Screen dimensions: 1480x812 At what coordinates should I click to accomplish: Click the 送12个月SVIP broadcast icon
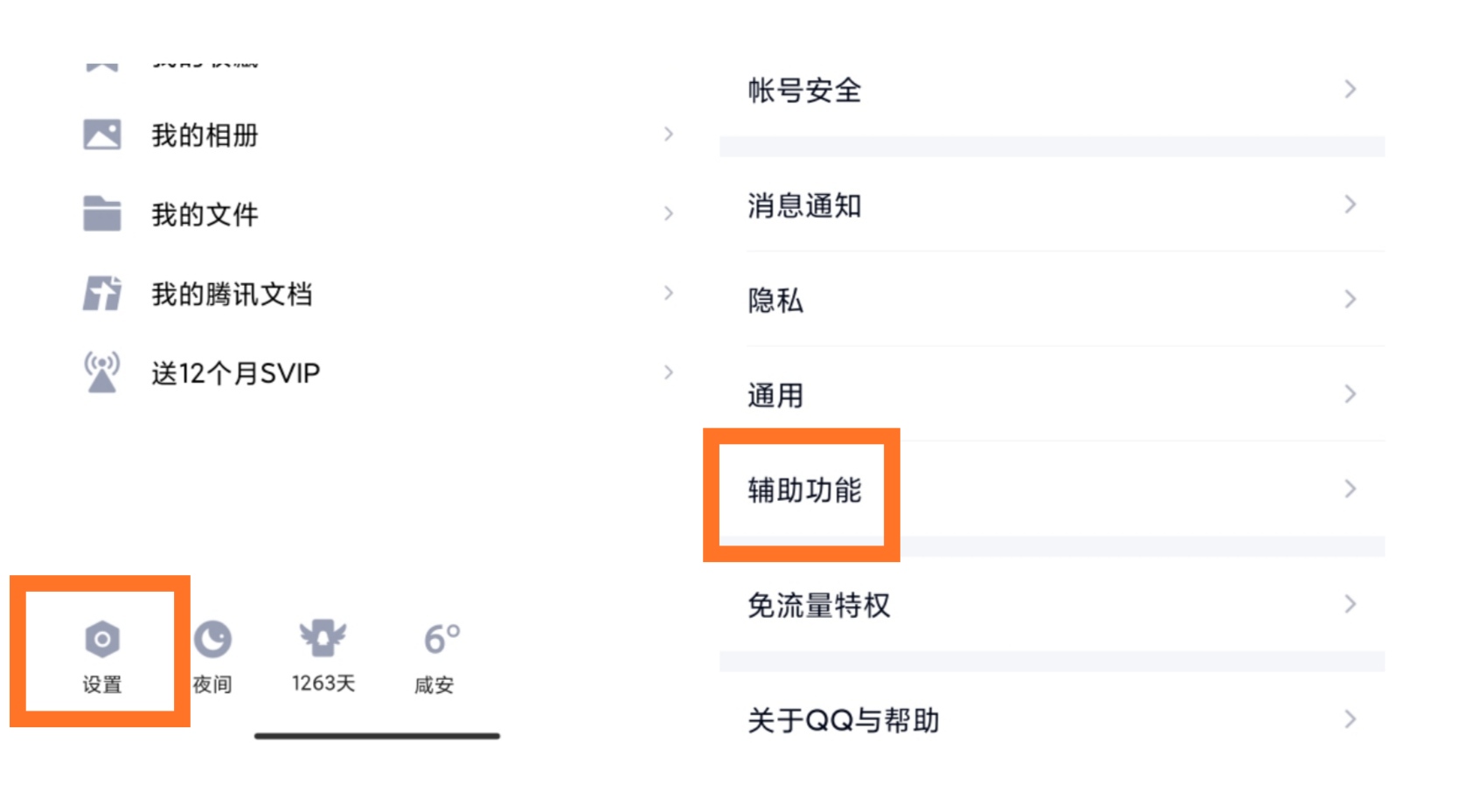[x=102, y=372]
